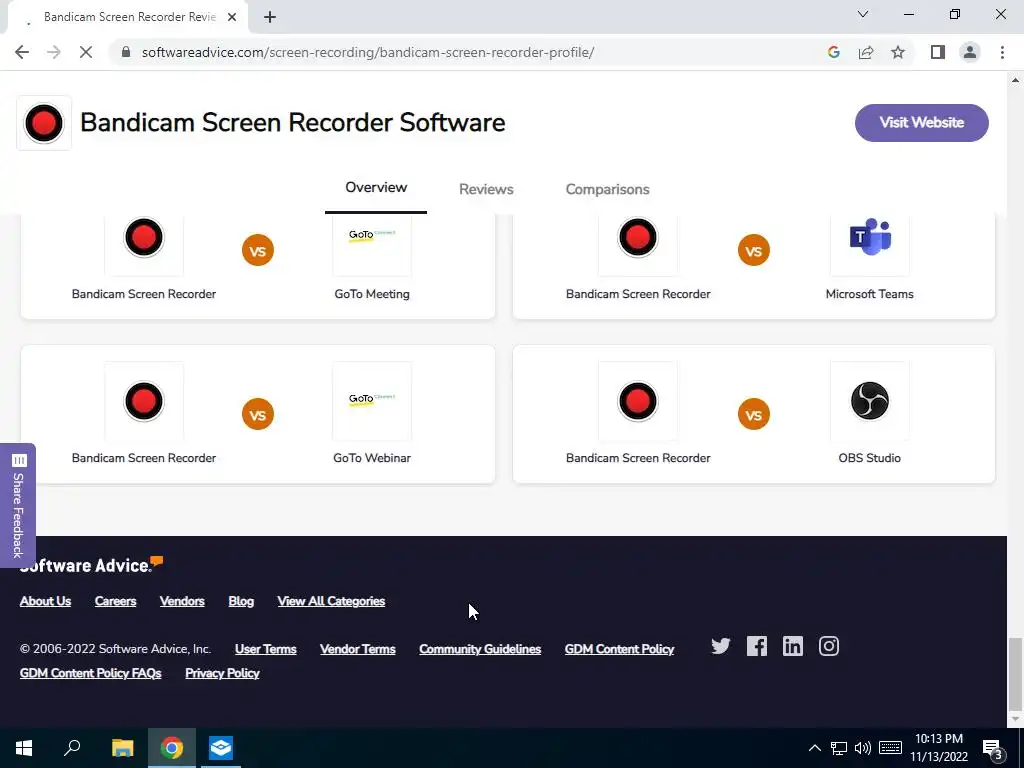Click the GoTo Webinar label
The image size is (1024, 768).
click(372, 458)
